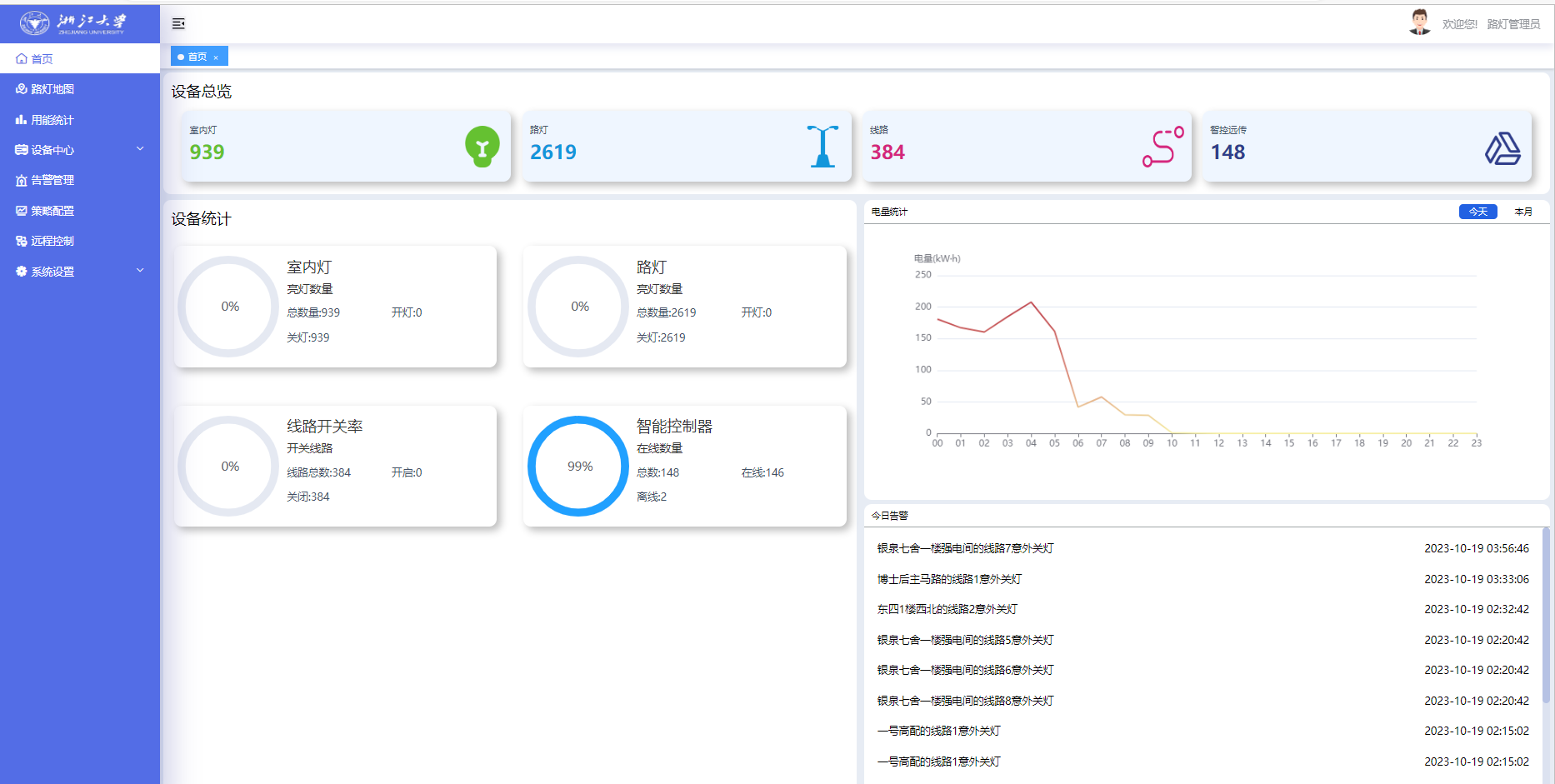Screen dimensions: 1555x784
Task: Switch electricity chart to 本月
Action: pos(1523,212)
